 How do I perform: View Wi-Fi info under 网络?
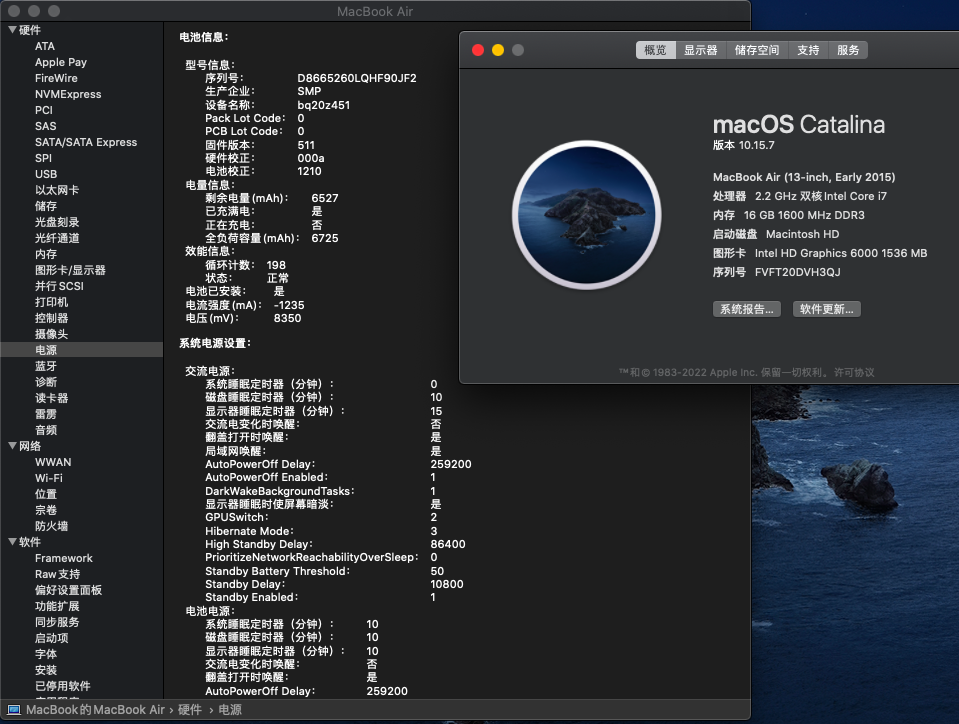[x=51, y=477]
